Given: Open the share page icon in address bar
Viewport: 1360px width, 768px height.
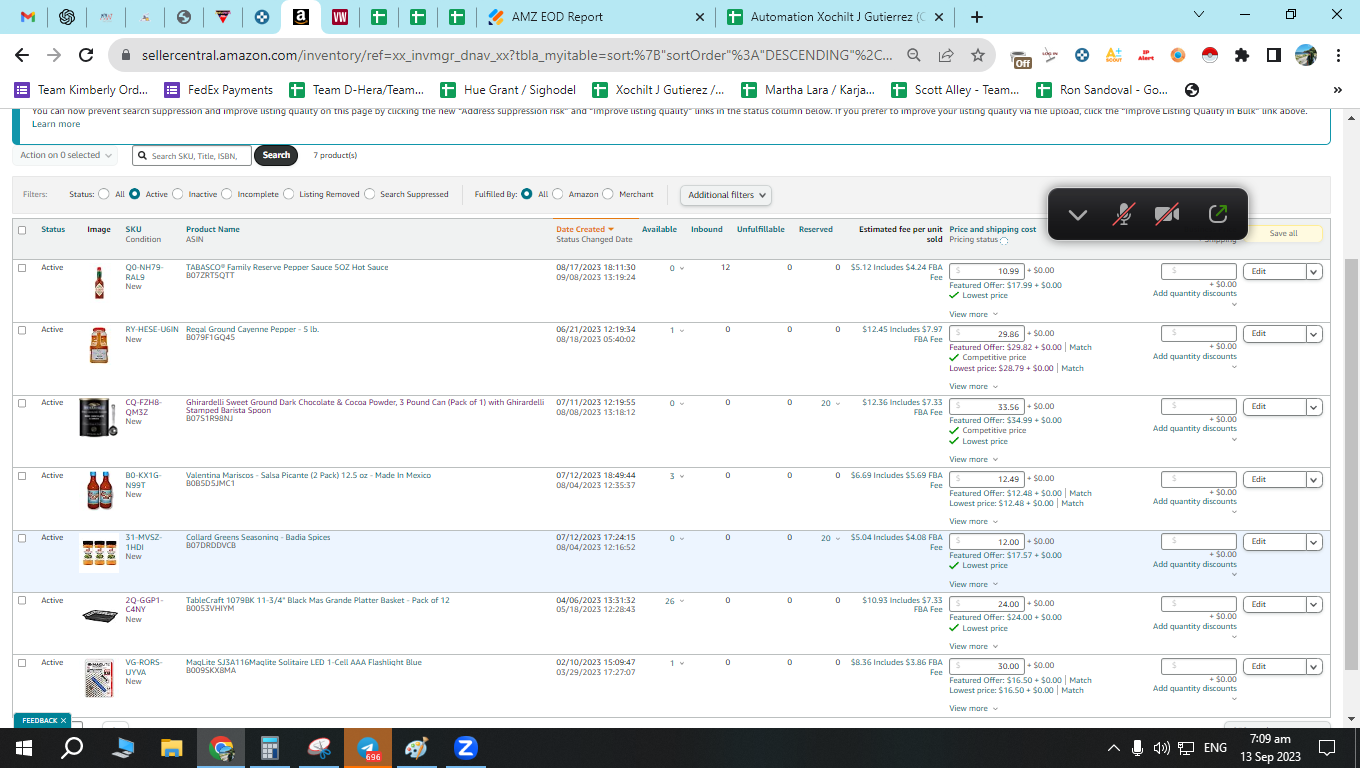Looking at the screenshot, I should (x=946, y=56).
